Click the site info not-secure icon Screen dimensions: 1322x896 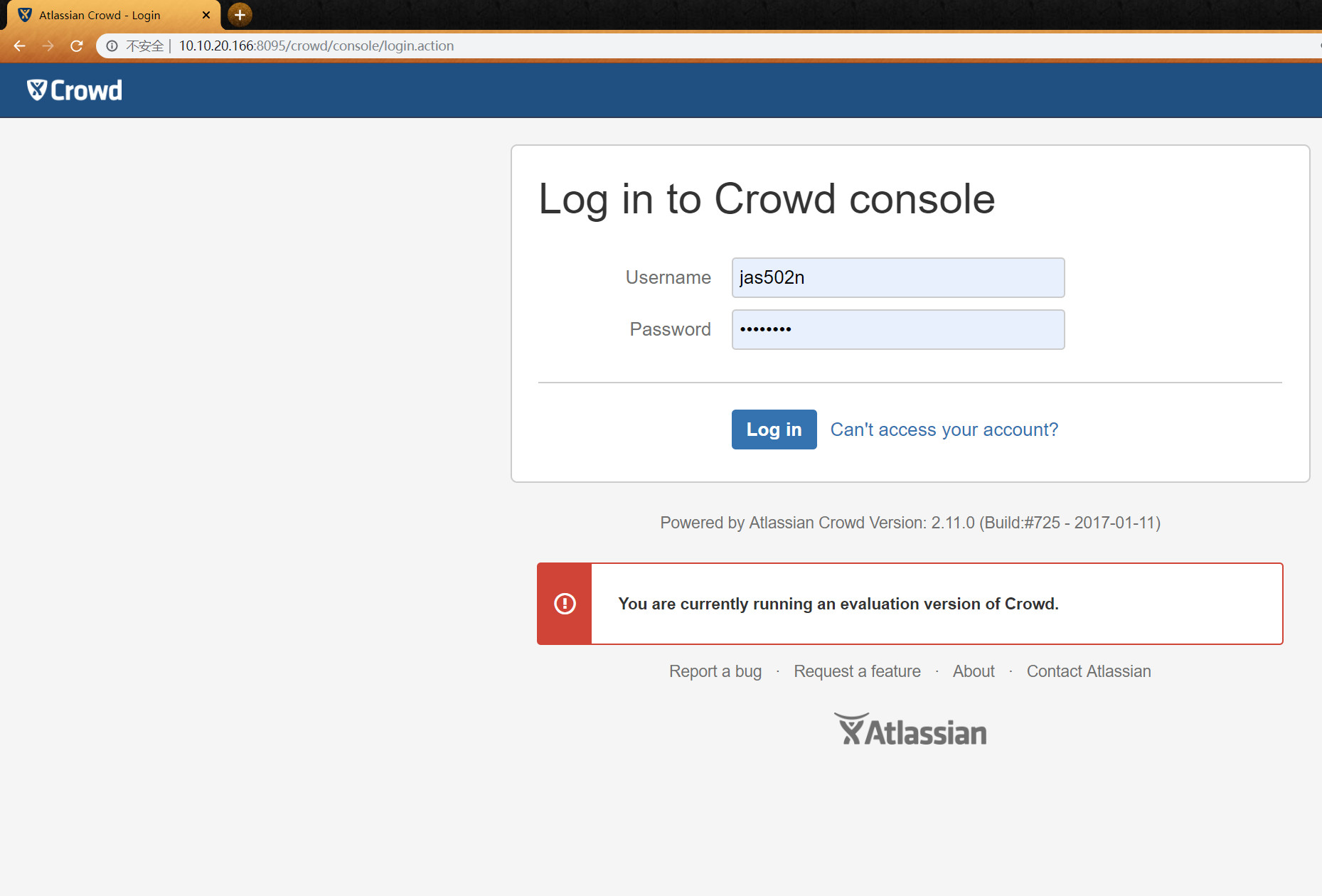click(x=112, y=46)
